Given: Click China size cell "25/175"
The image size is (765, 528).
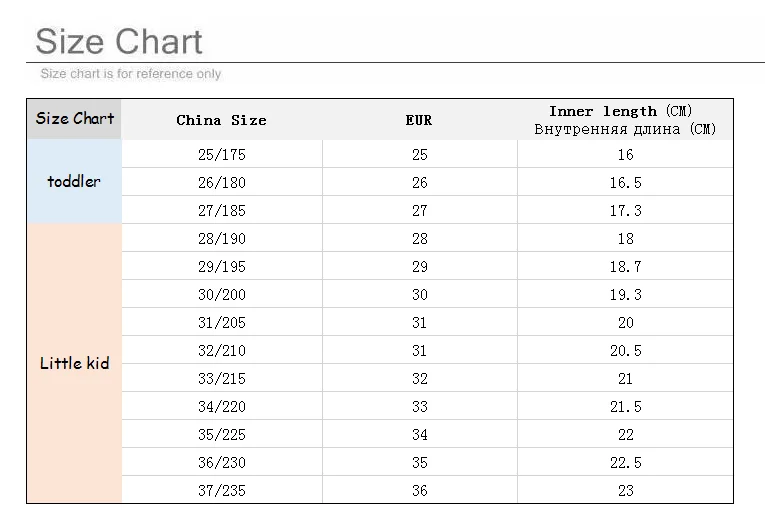Looking at the screenshot, I should (221, 155).
